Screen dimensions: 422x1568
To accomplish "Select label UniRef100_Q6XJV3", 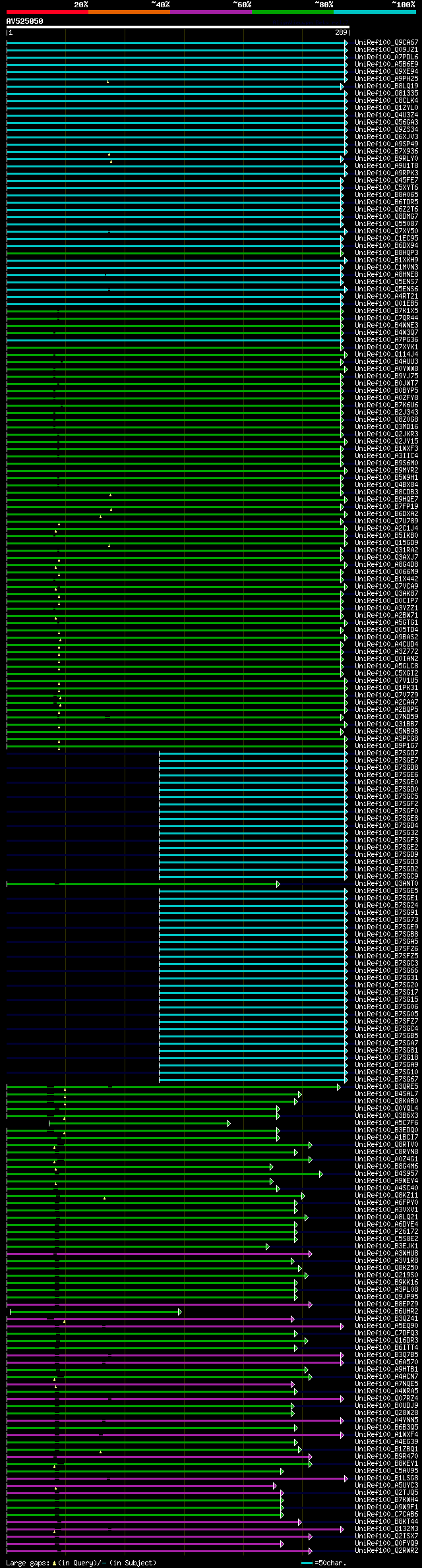I will [386, 137].
